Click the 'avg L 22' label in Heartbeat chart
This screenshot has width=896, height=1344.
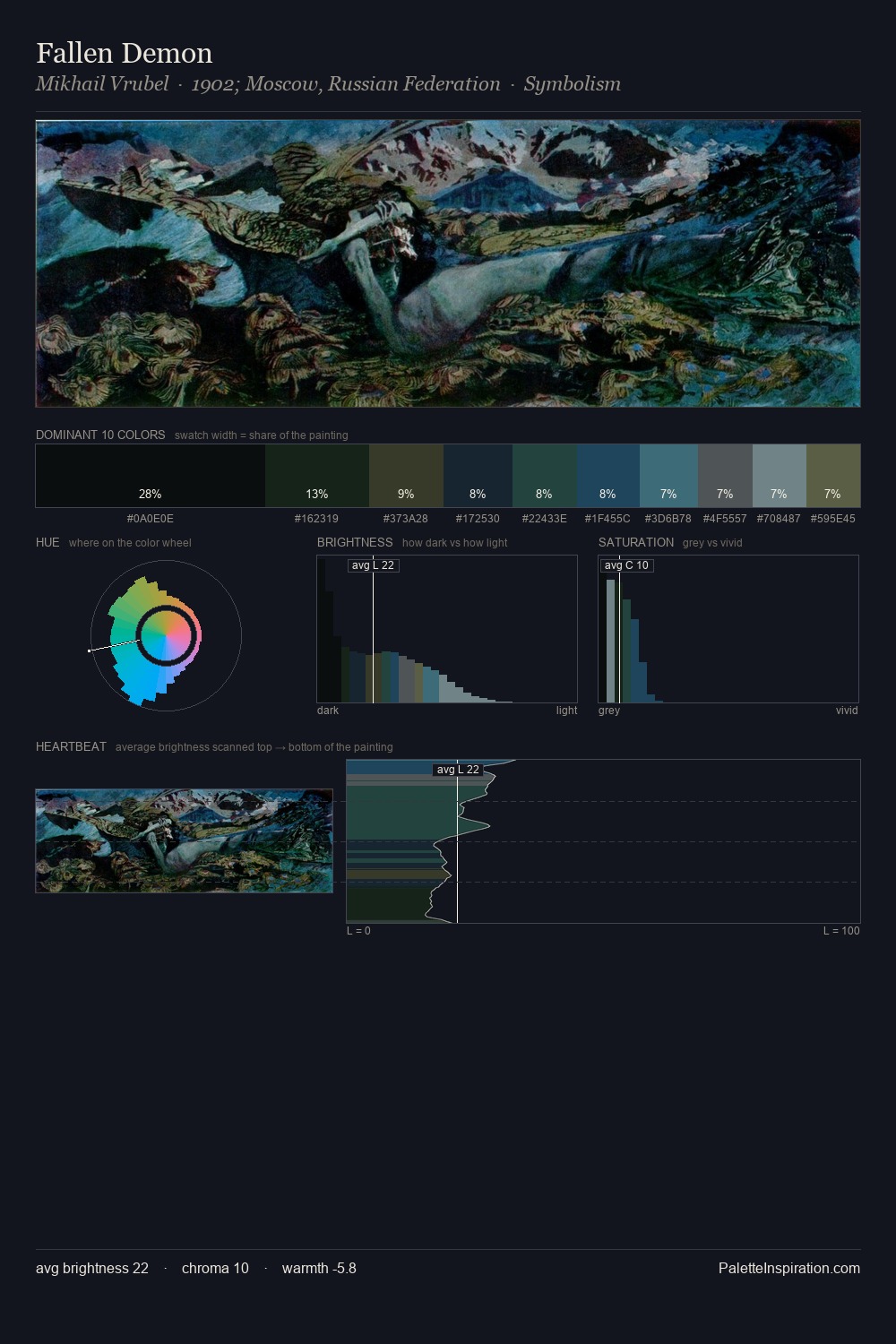tap(458, 770)
